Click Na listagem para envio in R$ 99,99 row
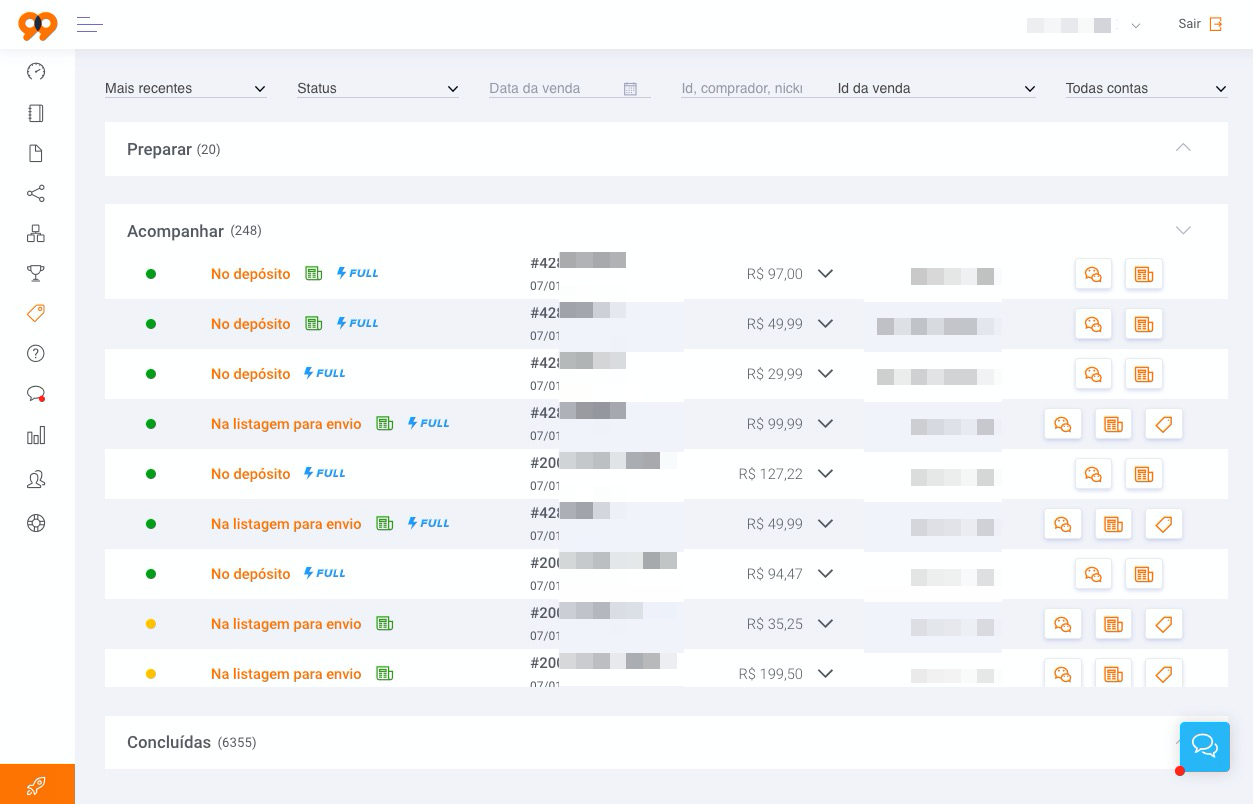The image size is (1253, 804). coord(286,424)
